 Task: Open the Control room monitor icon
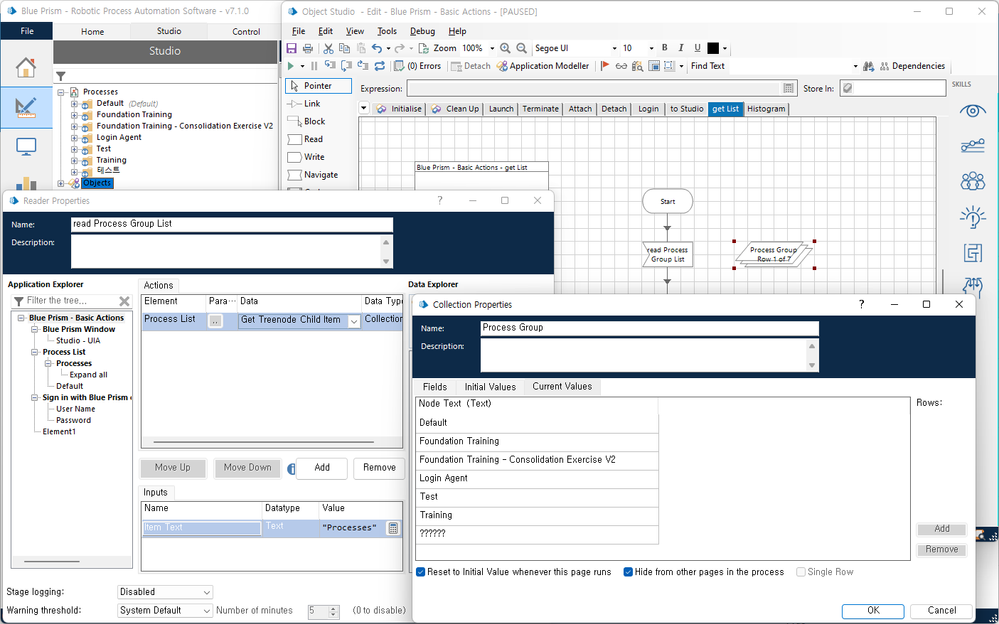click(x=26, y=147)
